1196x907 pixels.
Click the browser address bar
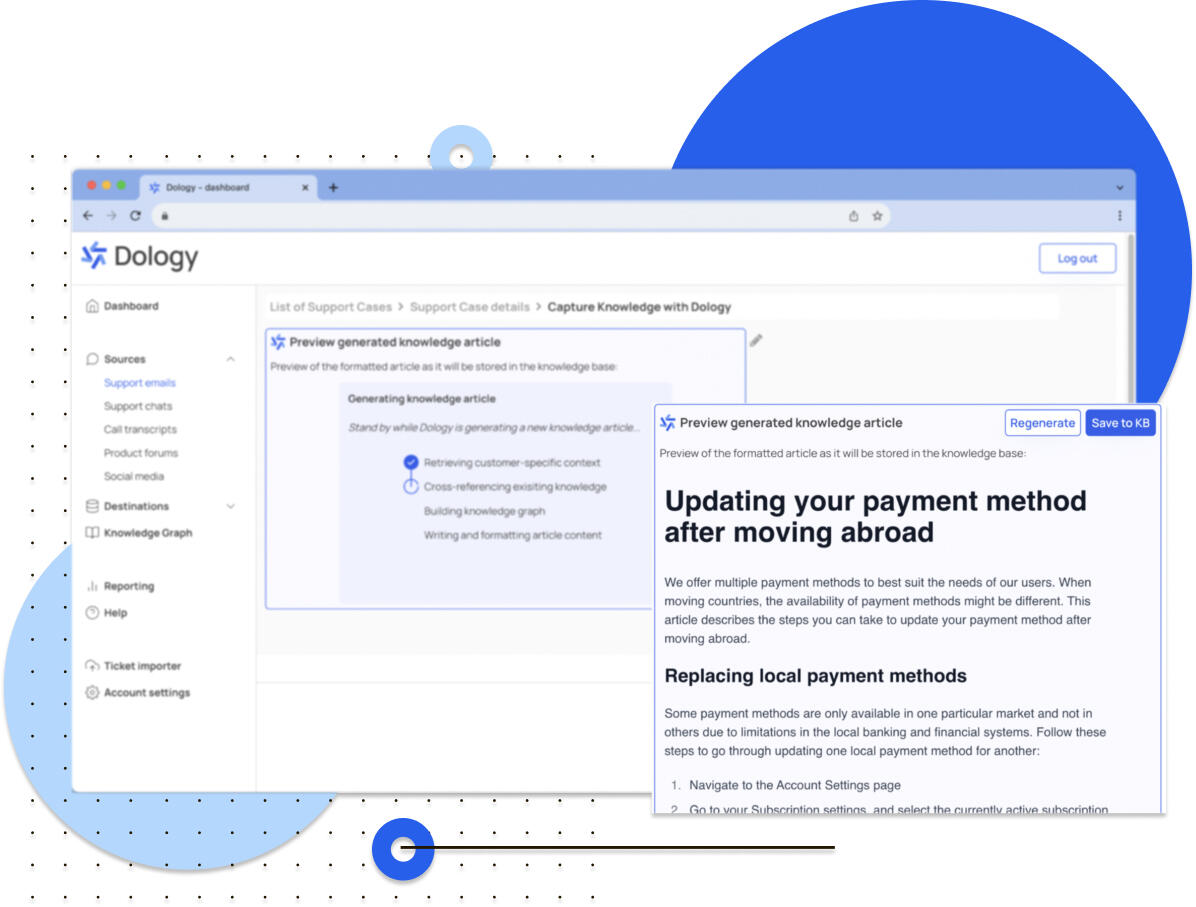tap(500, 216)
